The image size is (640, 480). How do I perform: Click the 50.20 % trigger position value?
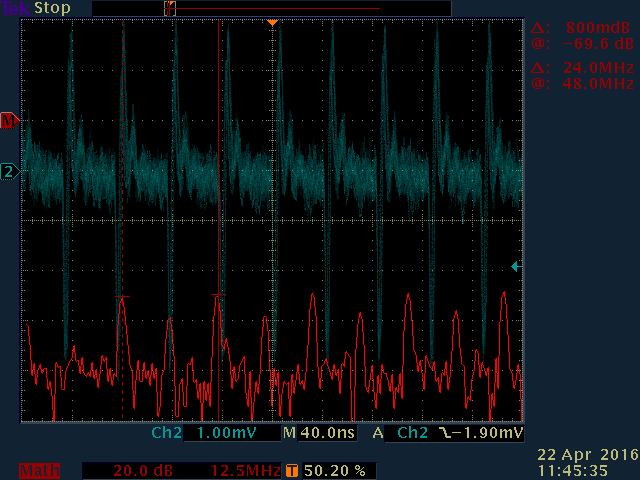pyautogui.click(x=335, y=471)
